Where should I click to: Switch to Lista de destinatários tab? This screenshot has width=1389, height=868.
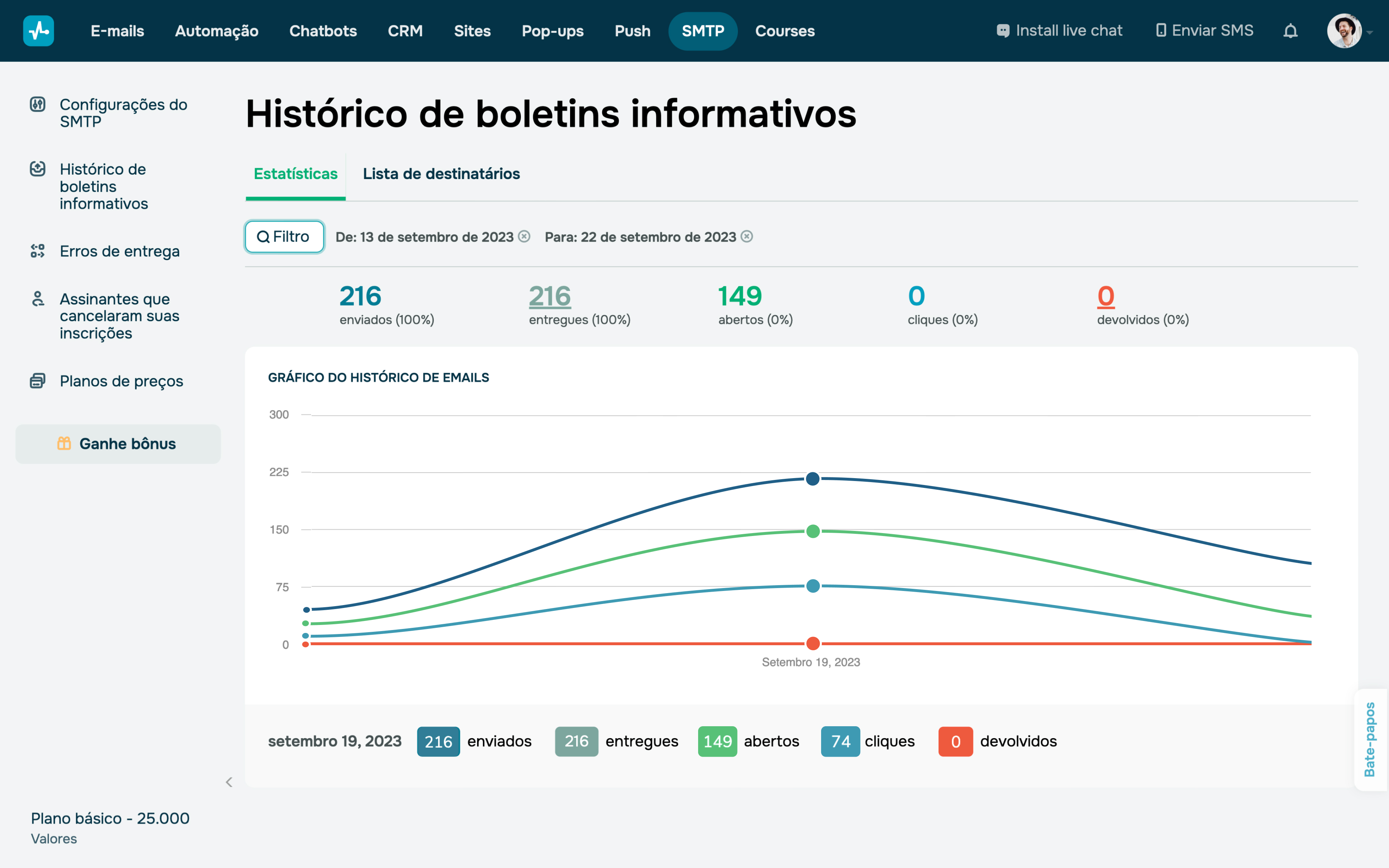(x=441, y=173)
